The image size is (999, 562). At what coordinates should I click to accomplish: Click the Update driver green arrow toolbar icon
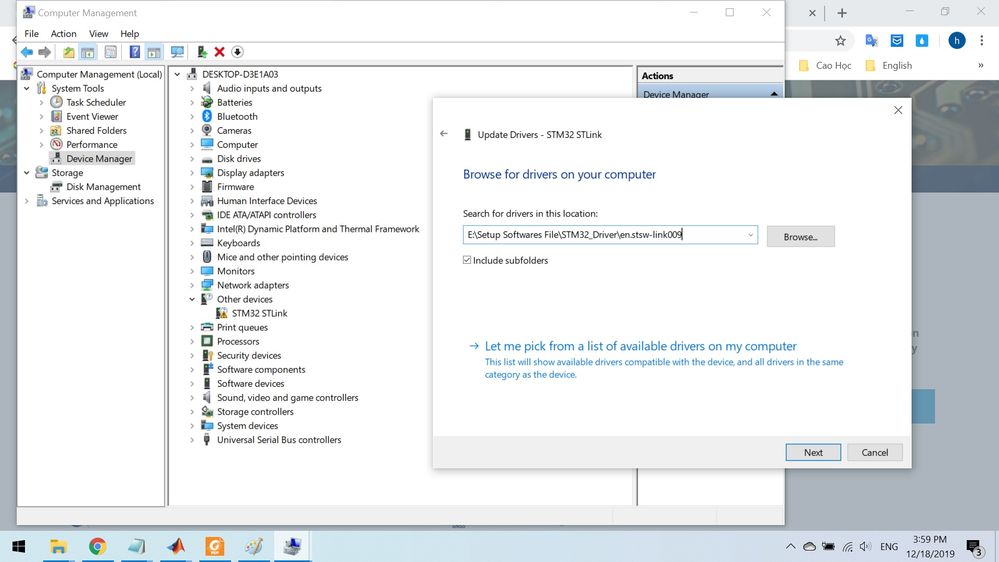pyautogui.click(x=201, y=52)
